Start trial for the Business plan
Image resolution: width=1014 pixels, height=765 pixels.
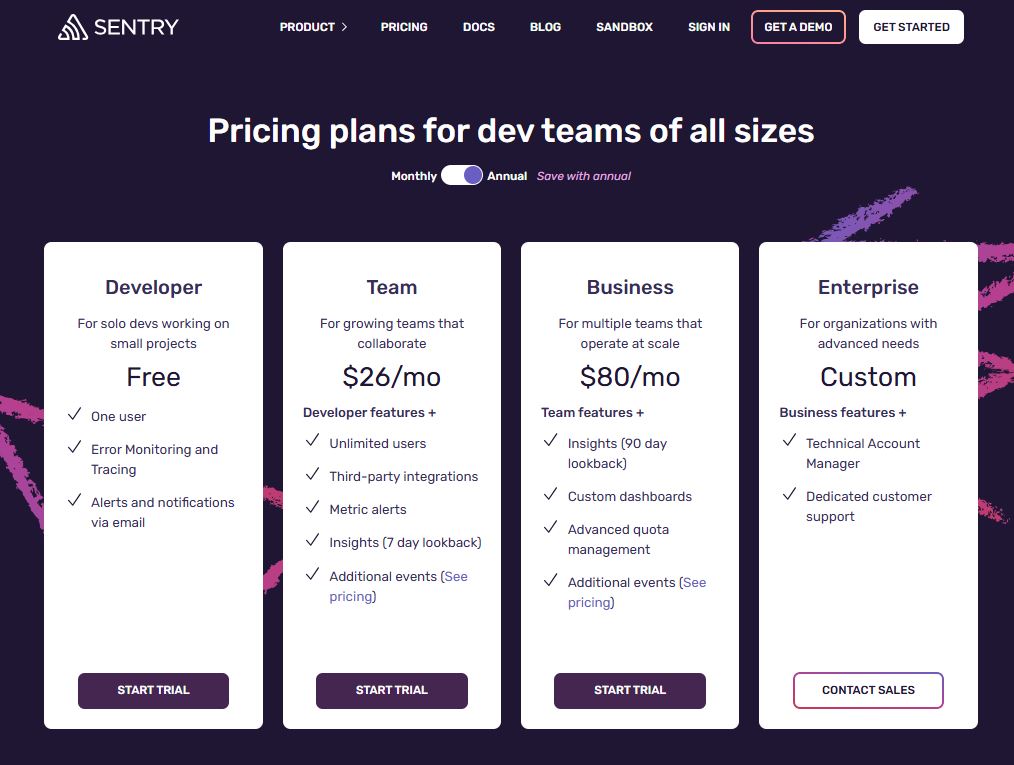[x=630, y=690]
